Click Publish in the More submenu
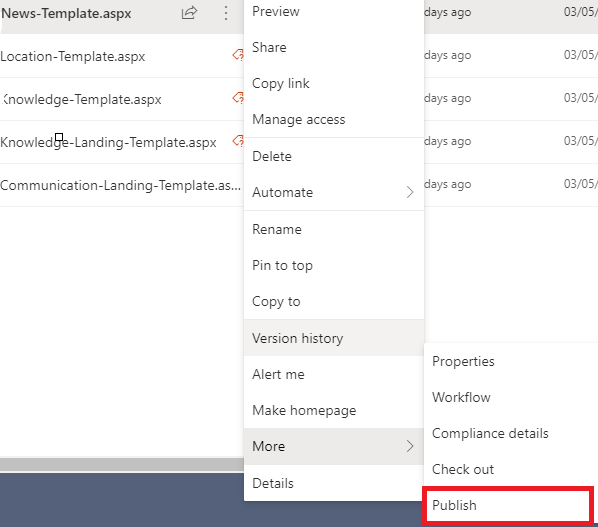Screen dimensions: 598x527 (x=509, y=505)
